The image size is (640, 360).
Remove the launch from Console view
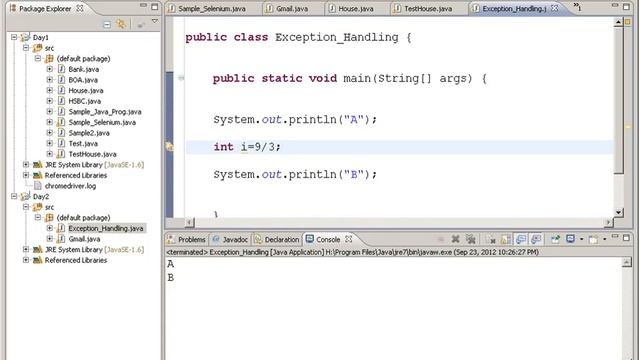point(456,239)
